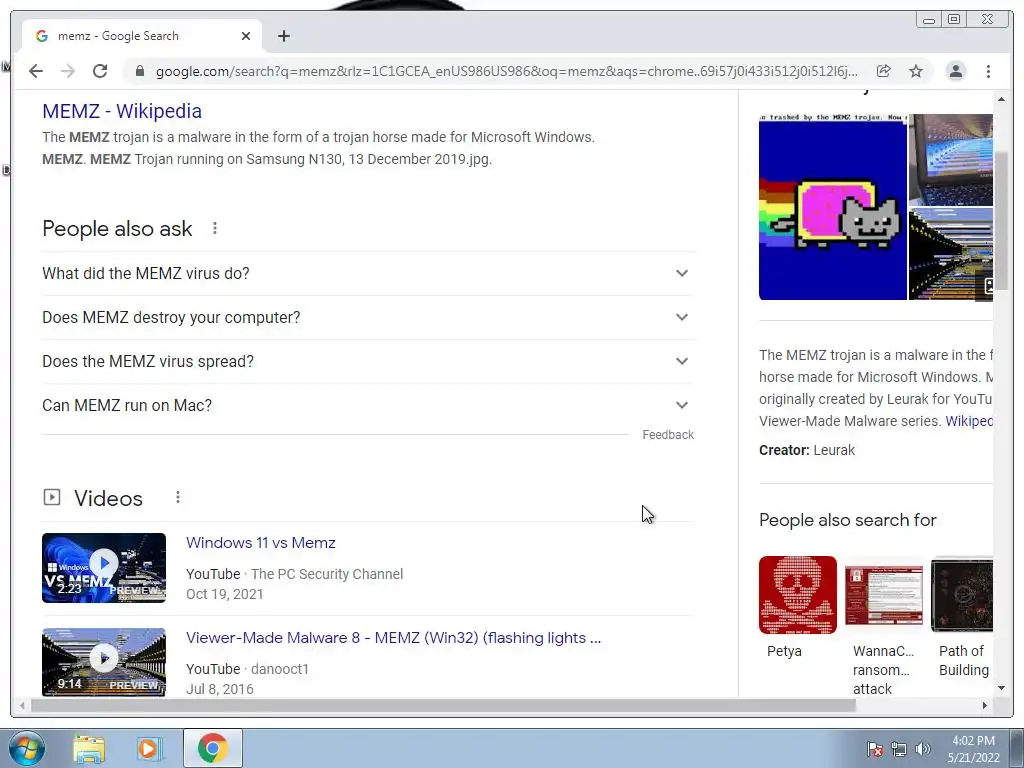Open the share page icon in address bar
Screen dimensions: 1024x768
pos(884,71)
